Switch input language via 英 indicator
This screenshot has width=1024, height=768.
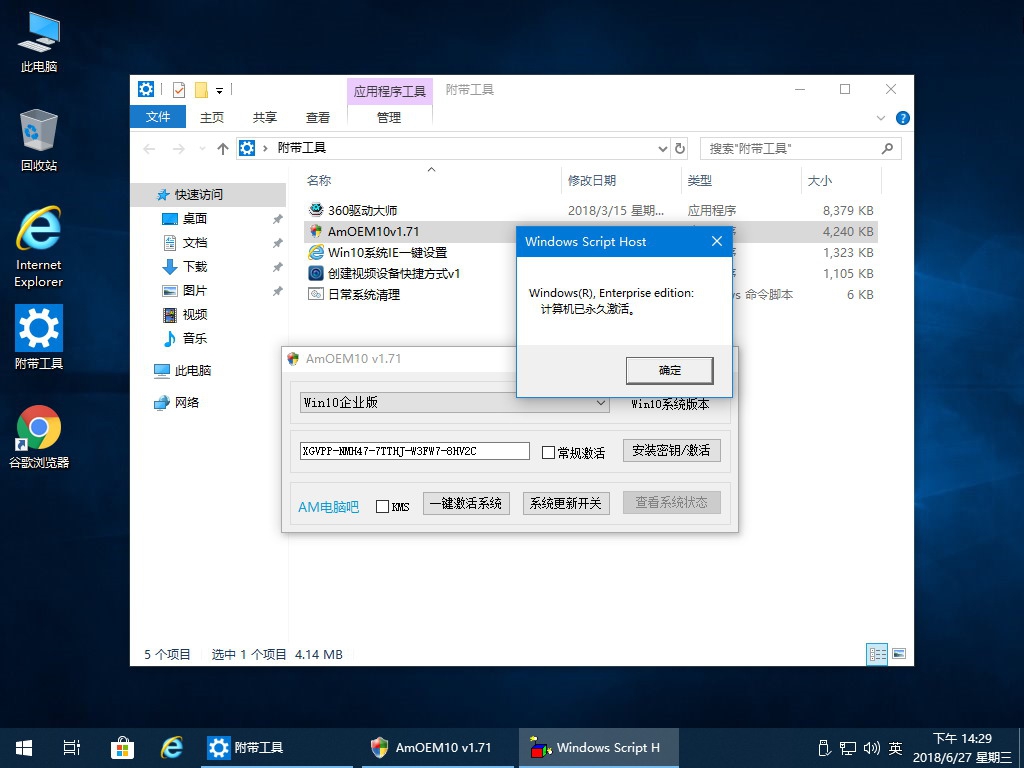click(895, 748)
